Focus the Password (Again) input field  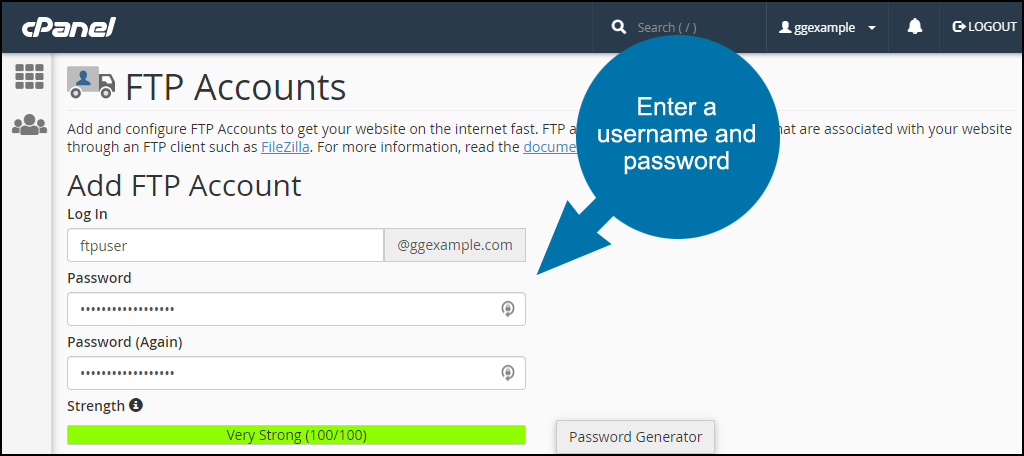296,373
